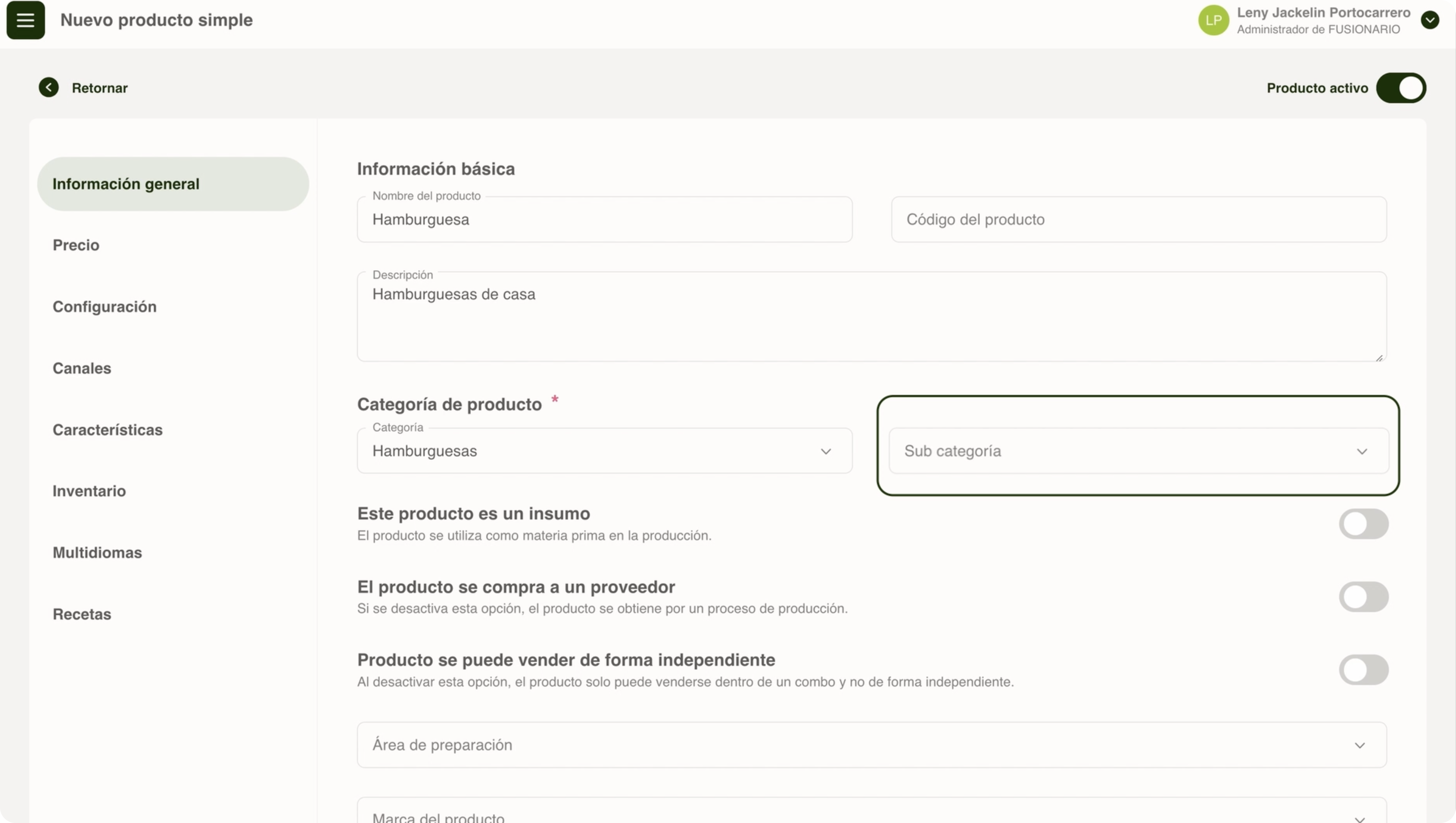Image resolution: width=1456 pixels, height=823 pixels.
Task: Click the Retornar link
Action: (100, 88)
